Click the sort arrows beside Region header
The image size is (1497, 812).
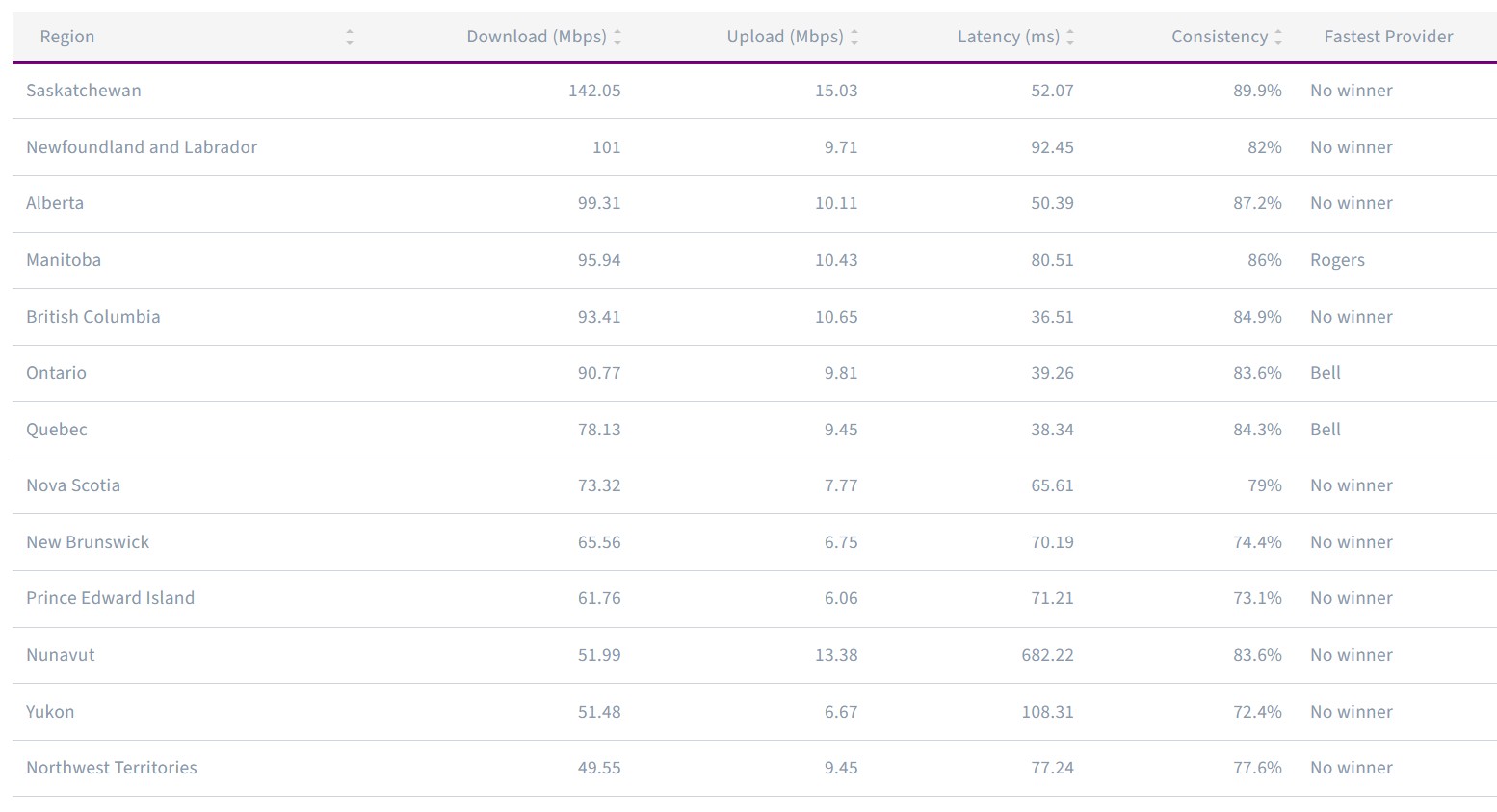coord(349,36)
